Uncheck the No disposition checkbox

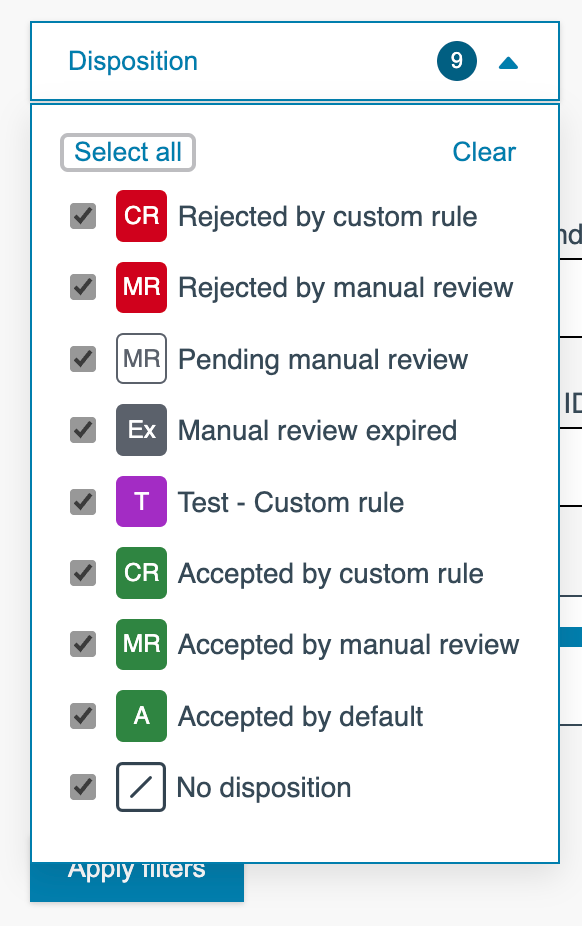point(83,787)
